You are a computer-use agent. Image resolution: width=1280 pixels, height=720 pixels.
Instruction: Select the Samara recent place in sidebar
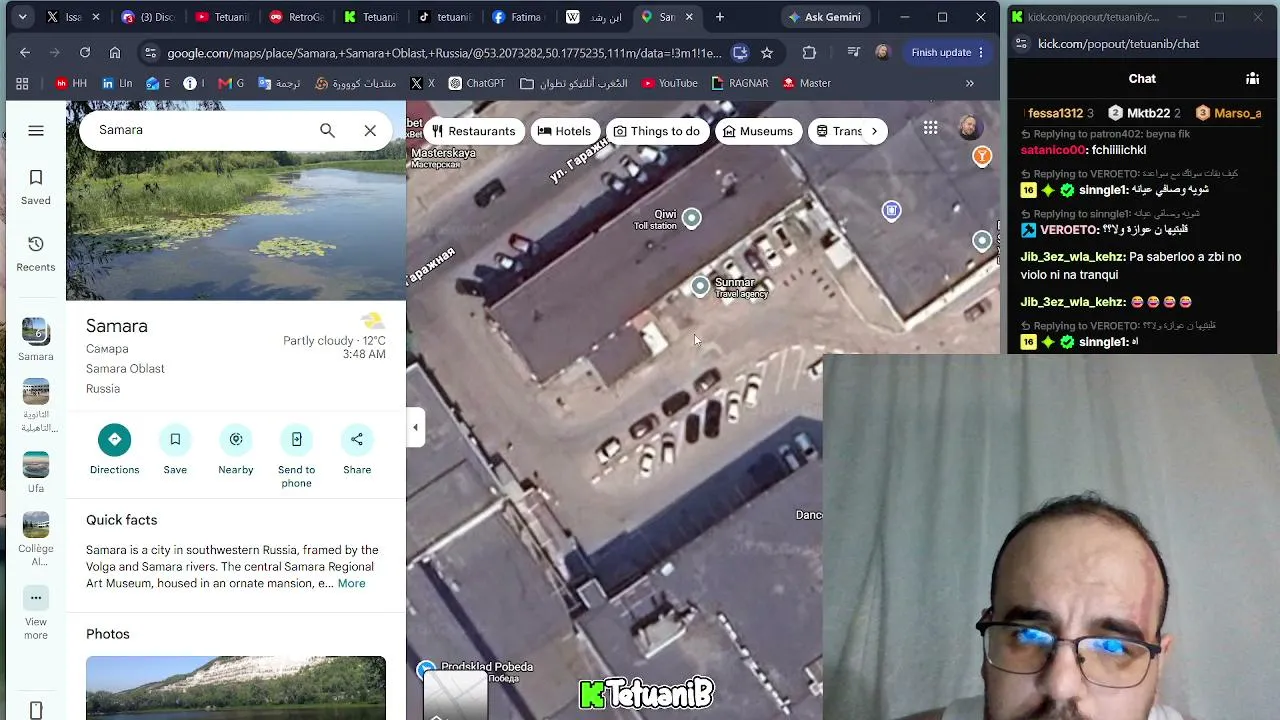(x=36, y=340)
